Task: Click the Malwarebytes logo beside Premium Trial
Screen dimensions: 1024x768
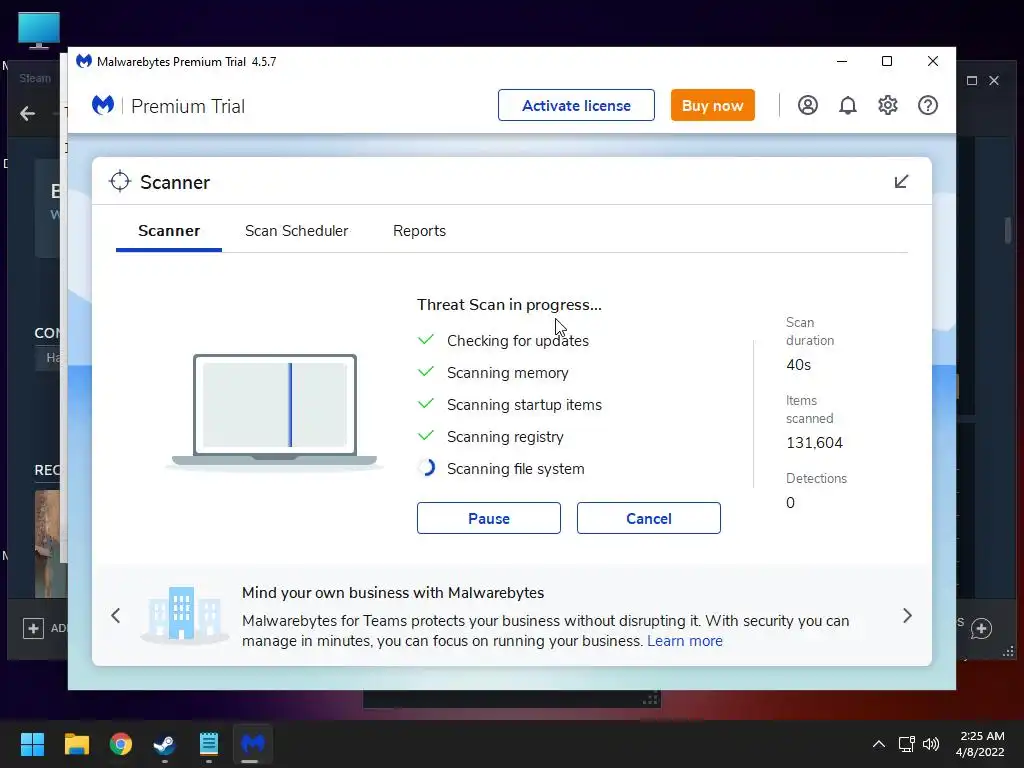Action: point(103,105)
